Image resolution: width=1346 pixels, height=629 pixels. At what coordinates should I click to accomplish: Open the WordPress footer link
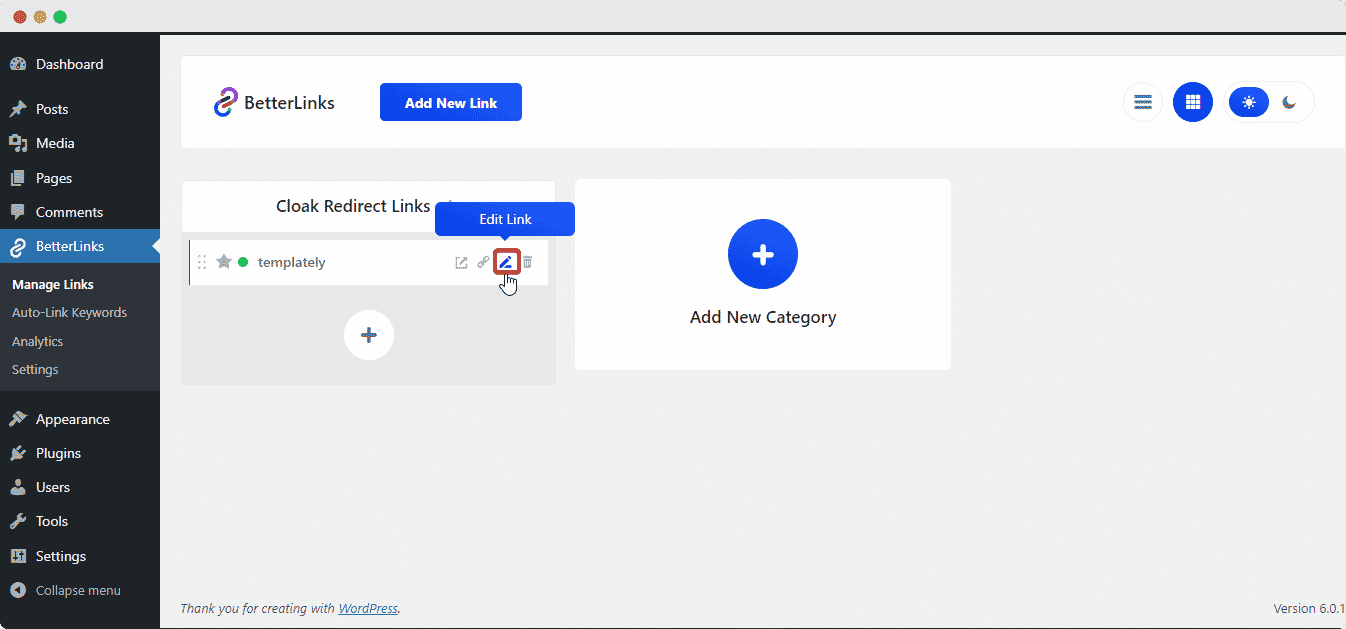368,608
